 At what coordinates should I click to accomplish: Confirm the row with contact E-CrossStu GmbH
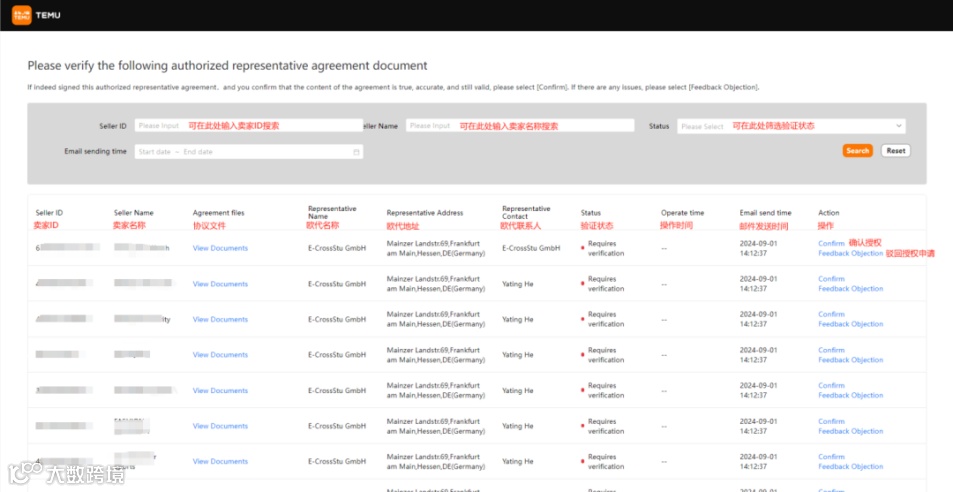pyautogui.click(x=831, y=244)
